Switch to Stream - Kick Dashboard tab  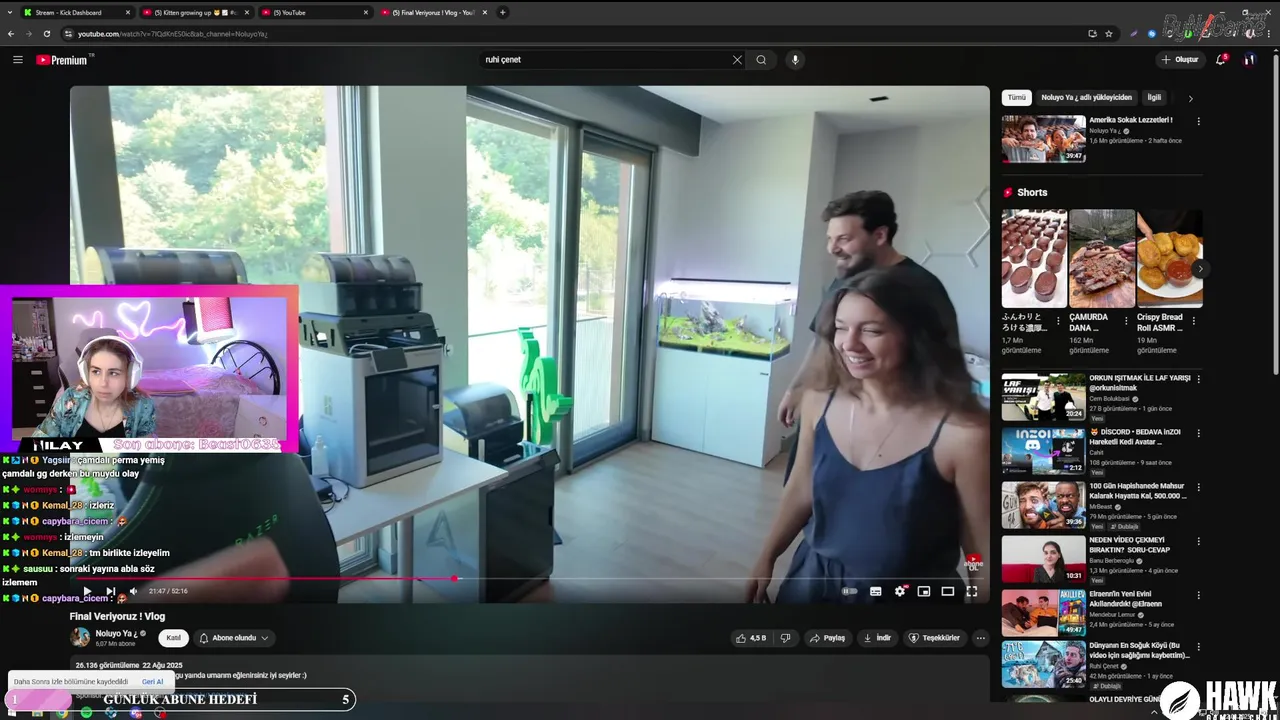click(x=76, y=12)
